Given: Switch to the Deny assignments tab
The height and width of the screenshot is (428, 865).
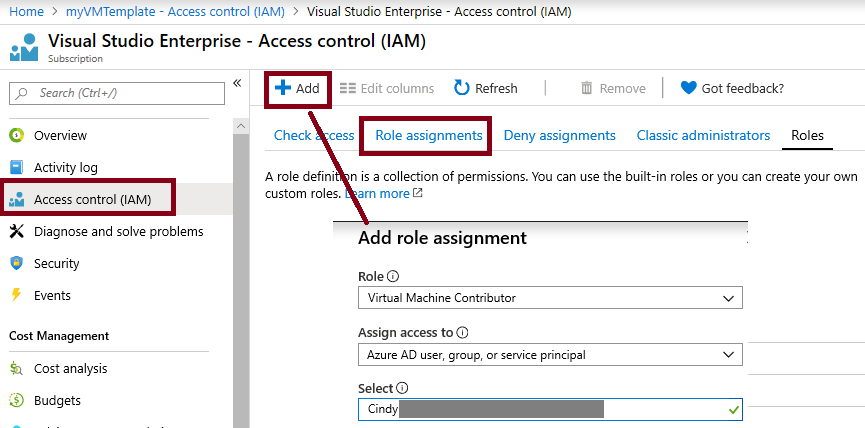Looking at the screenshot, I should tap(559, 135).
